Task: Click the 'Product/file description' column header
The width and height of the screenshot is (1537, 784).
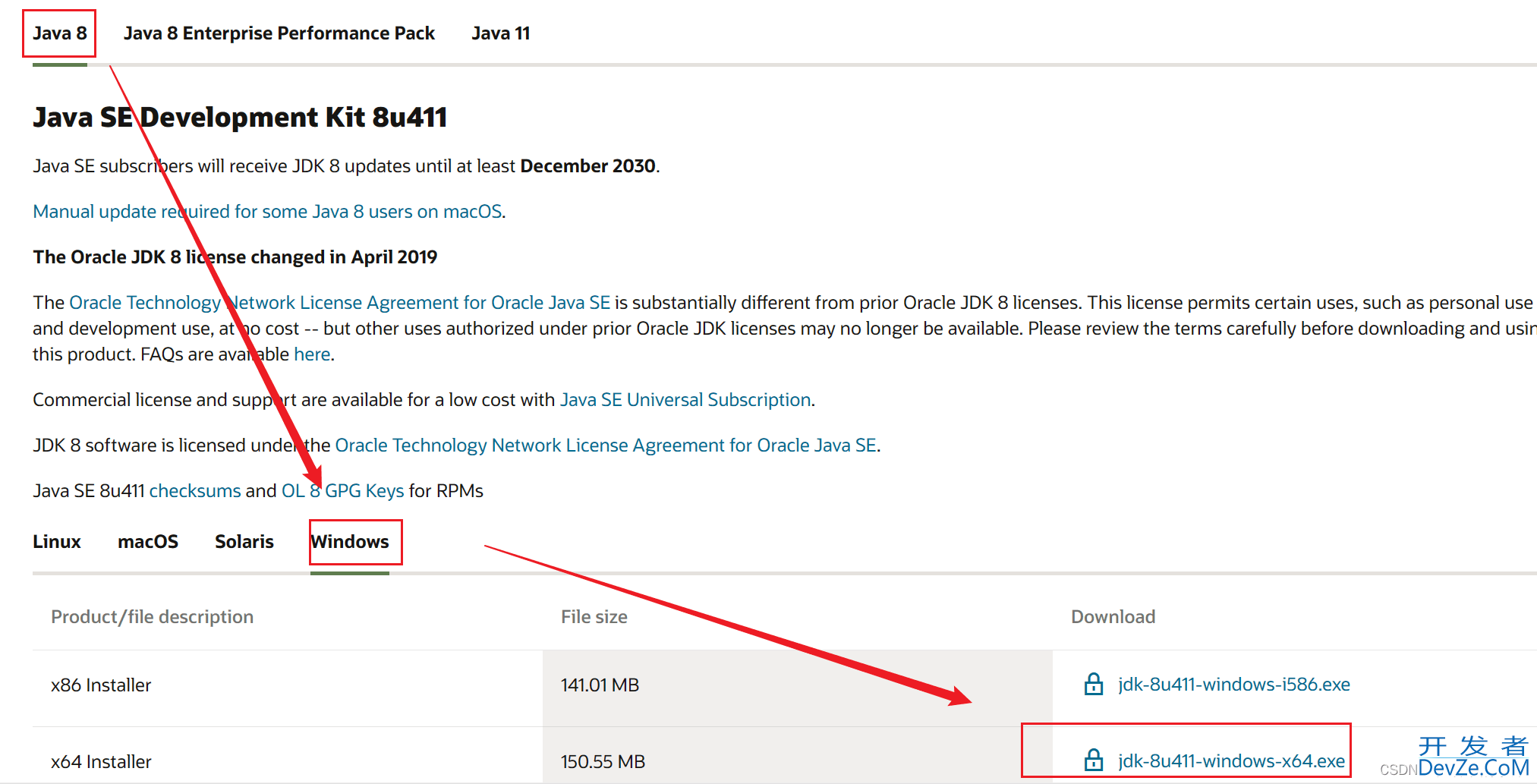Action: 152,616
